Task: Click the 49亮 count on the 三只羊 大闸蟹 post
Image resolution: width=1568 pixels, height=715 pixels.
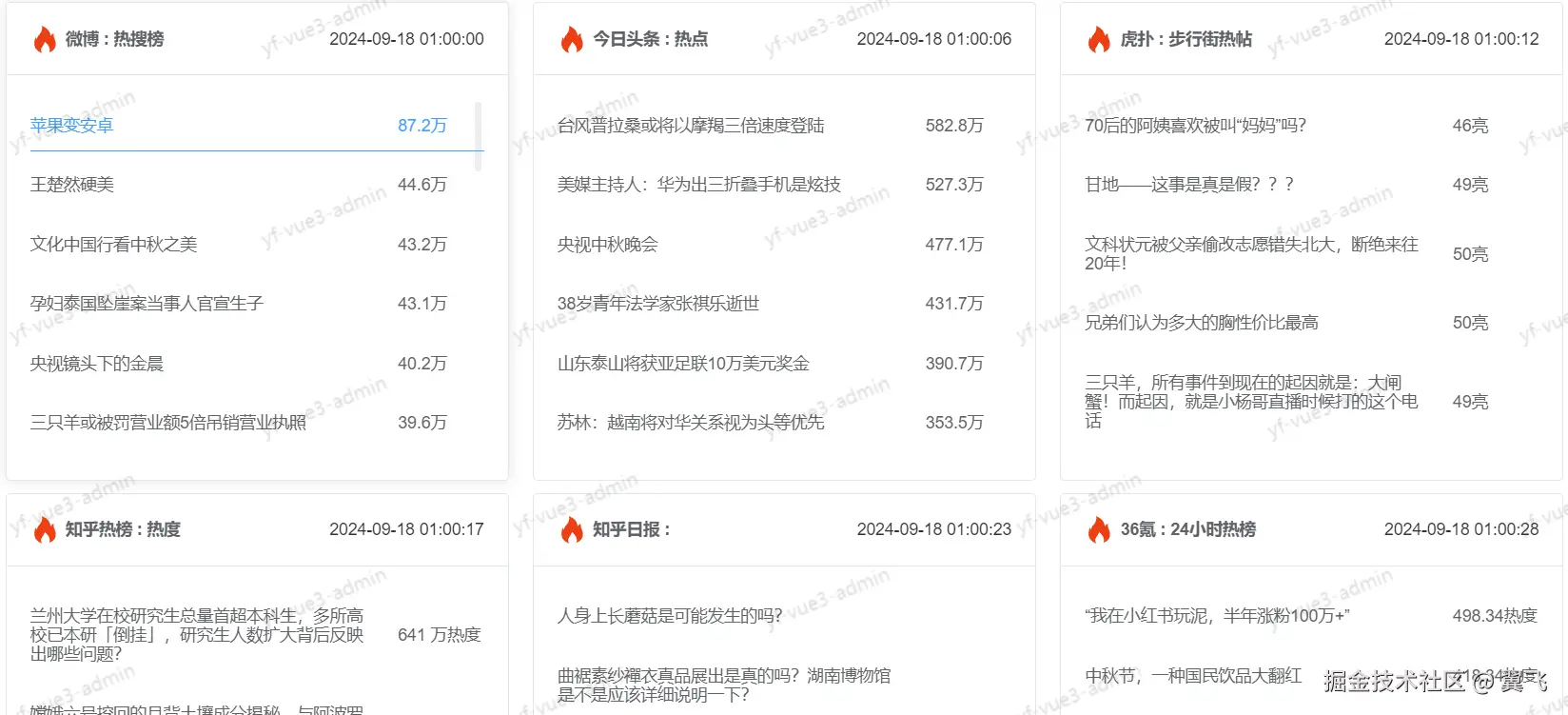Action: click(1470, 402)
